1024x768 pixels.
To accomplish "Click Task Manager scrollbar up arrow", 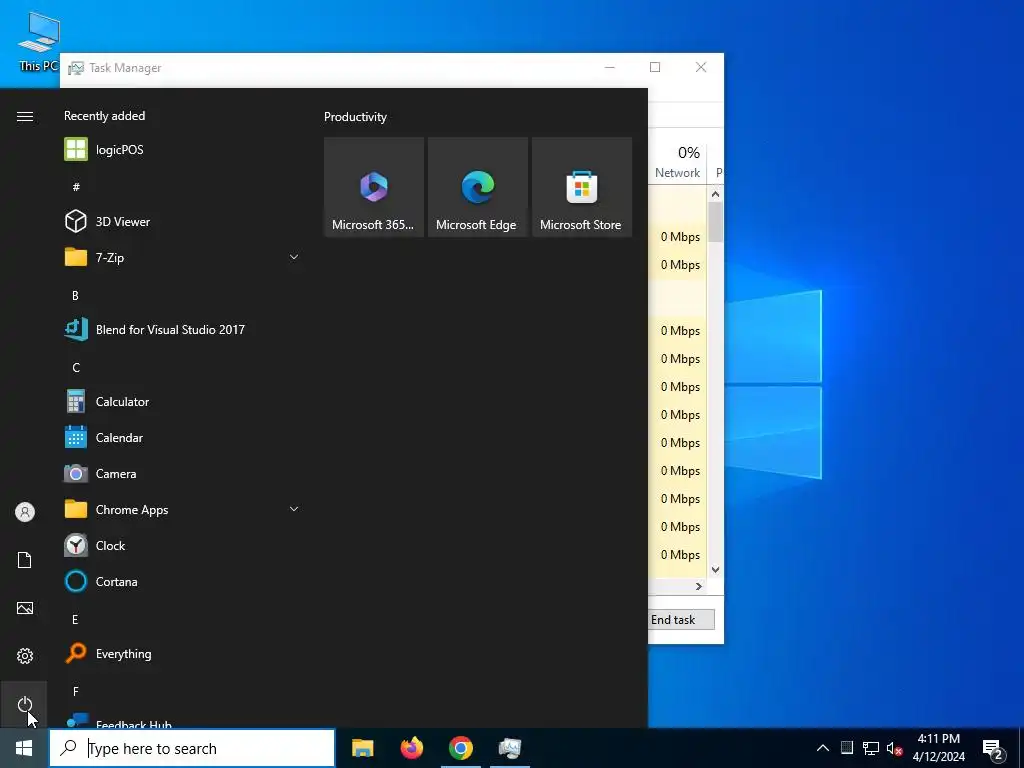I will (716, 194).
